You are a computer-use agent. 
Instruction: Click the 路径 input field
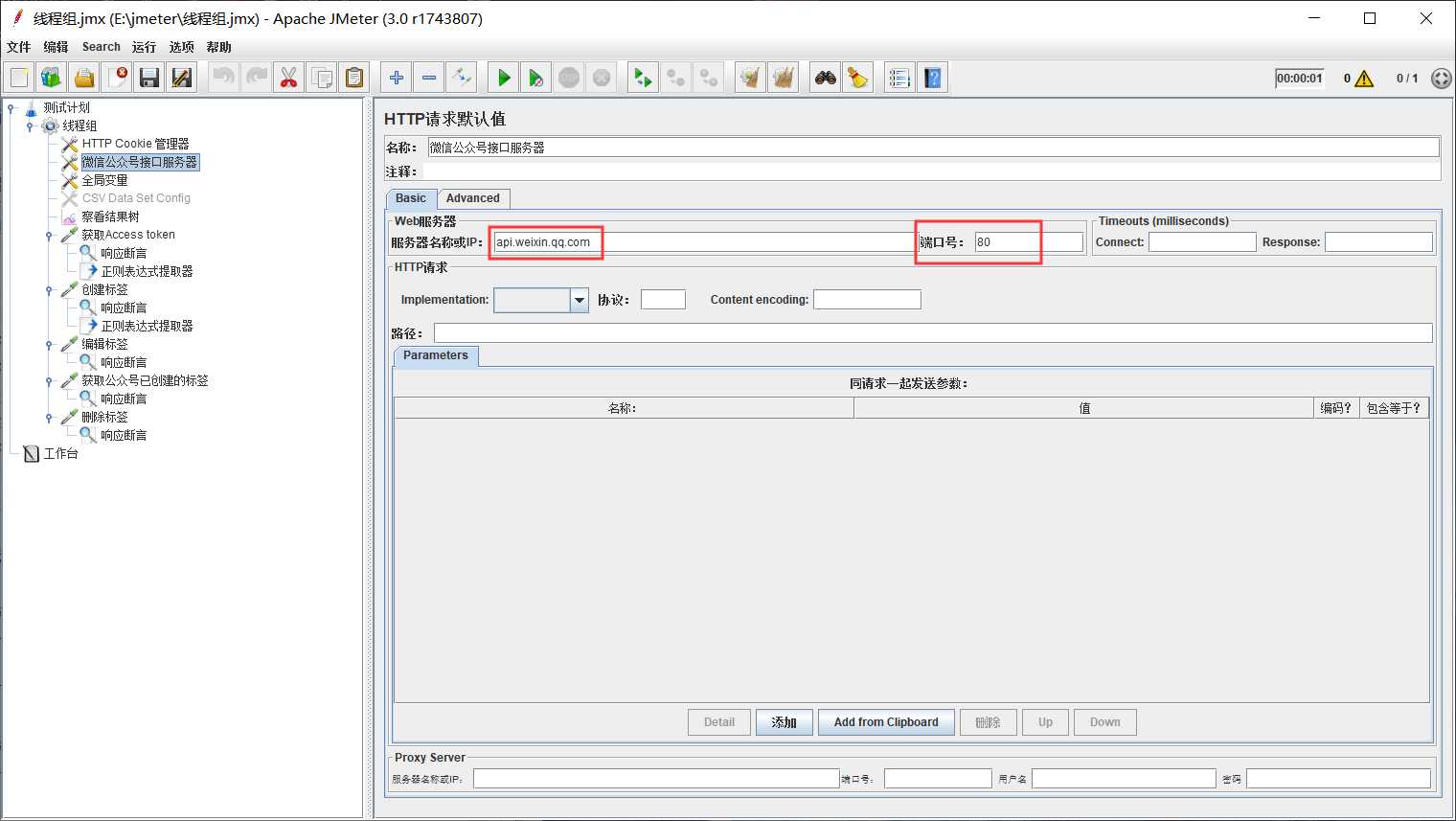pyautogui.click(x=932, y=332)
